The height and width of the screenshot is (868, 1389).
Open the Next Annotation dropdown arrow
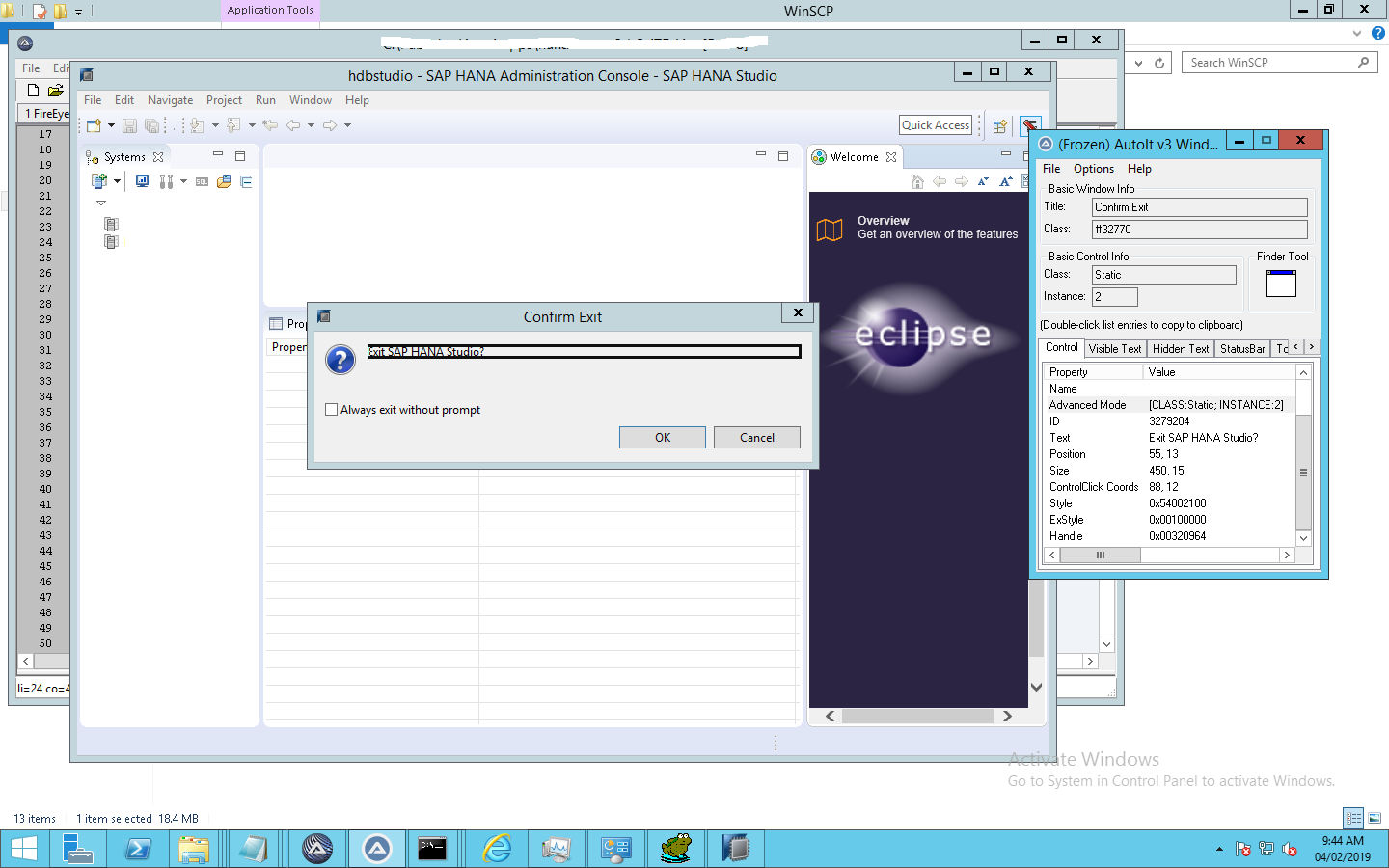coord(215,125)
